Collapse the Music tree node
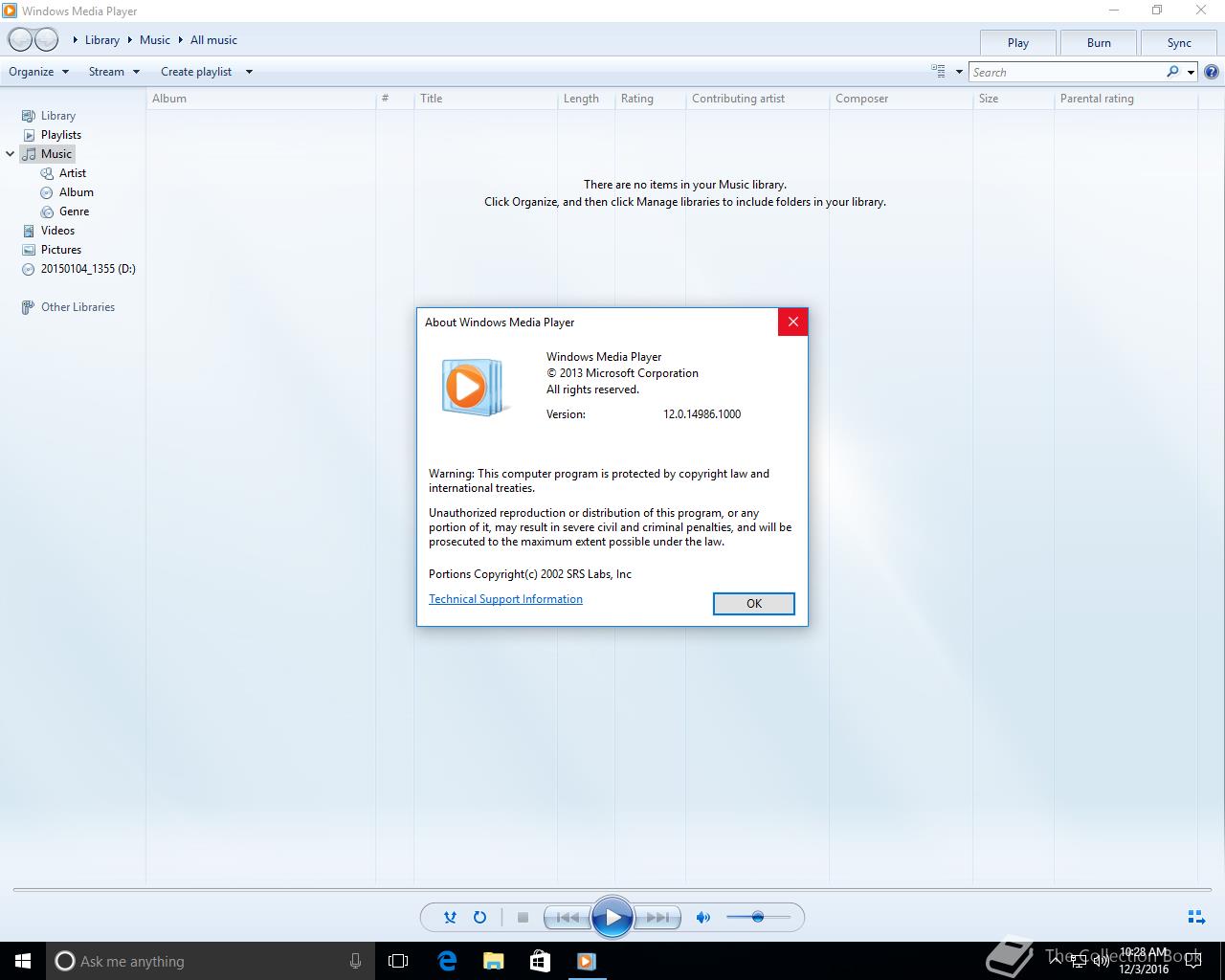 point(11,154)
